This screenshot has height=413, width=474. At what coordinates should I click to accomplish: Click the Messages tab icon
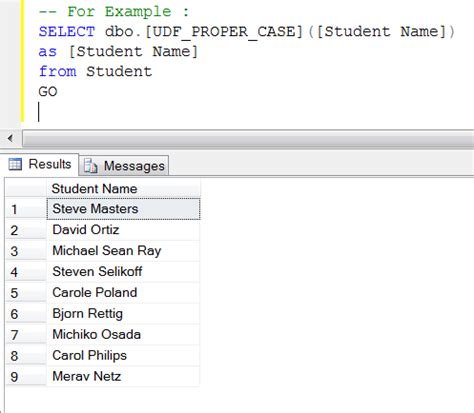90,166
